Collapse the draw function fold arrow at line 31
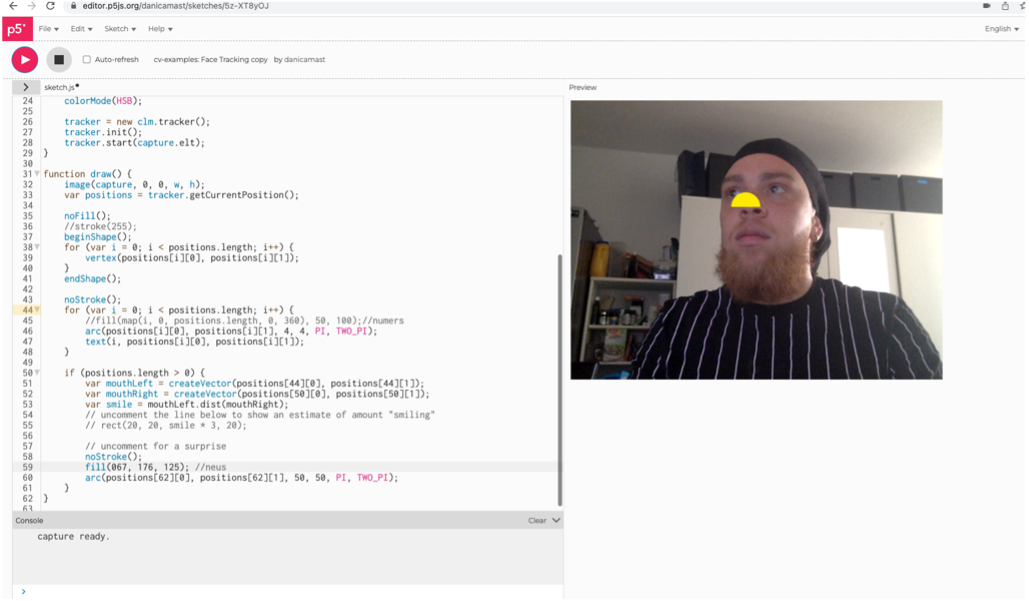 37,174
